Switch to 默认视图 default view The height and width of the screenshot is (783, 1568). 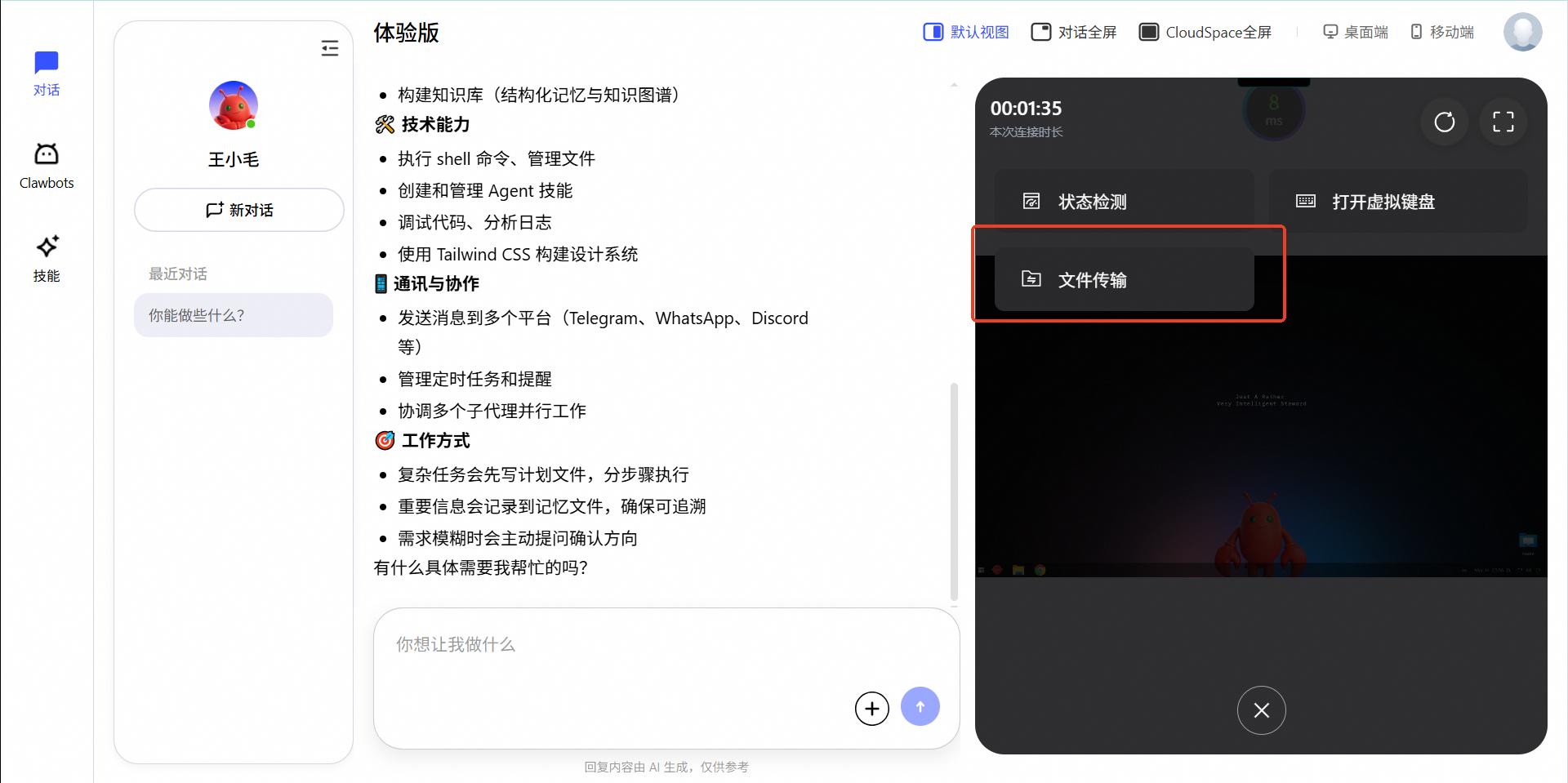coord(966,32)
